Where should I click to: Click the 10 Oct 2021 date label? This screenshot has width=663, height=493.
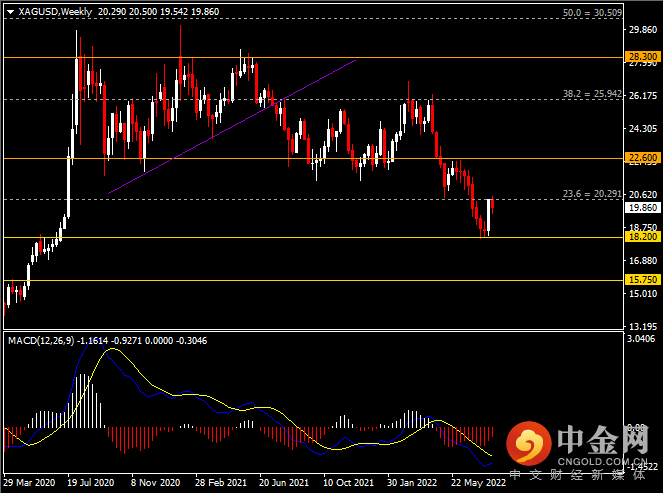coord(348,482)
